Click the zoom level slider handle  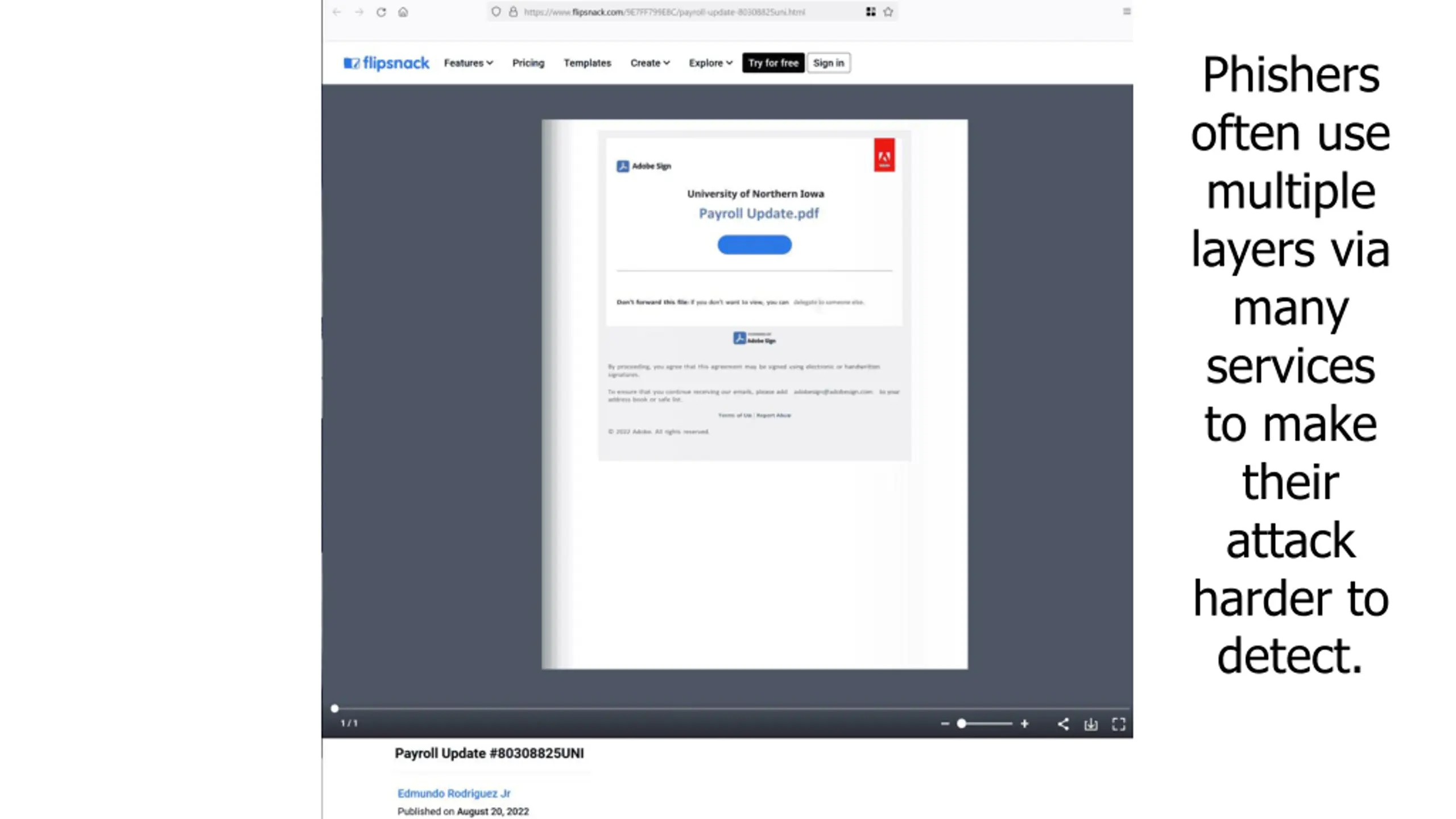[x=961, y=724]
